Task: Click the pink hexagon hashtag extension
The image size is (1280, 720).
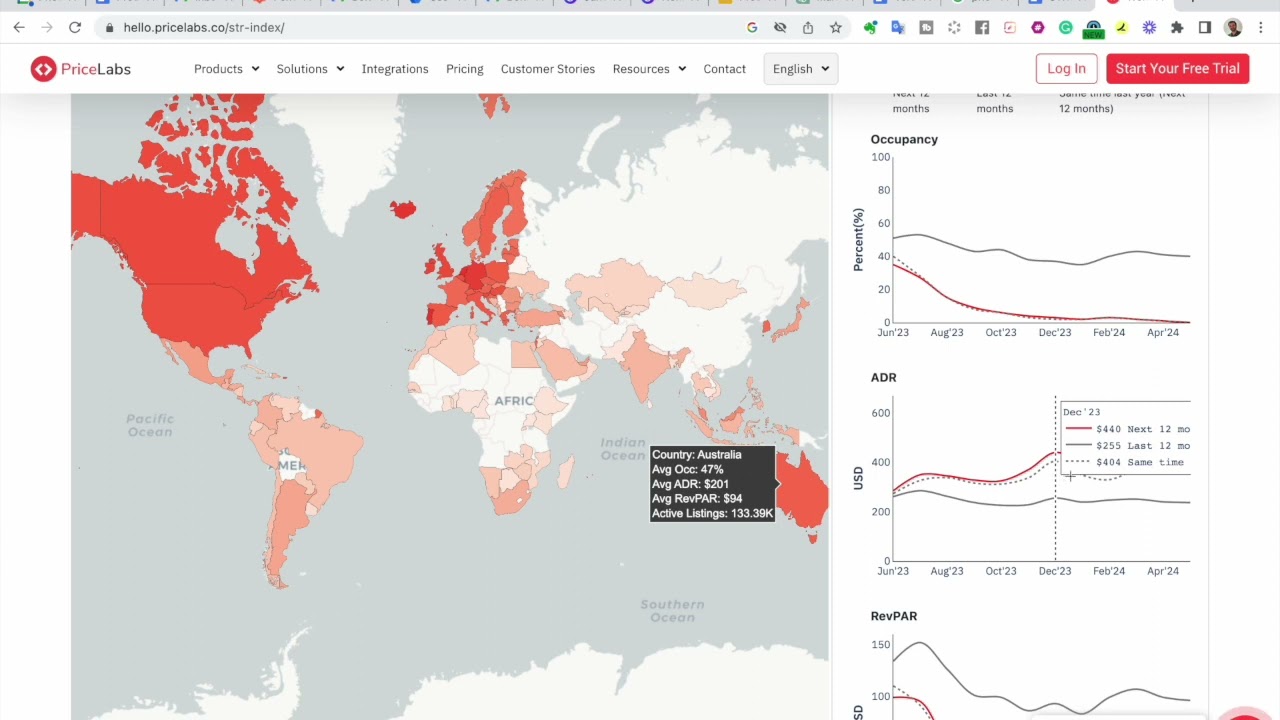Action: pos(1038,27)
